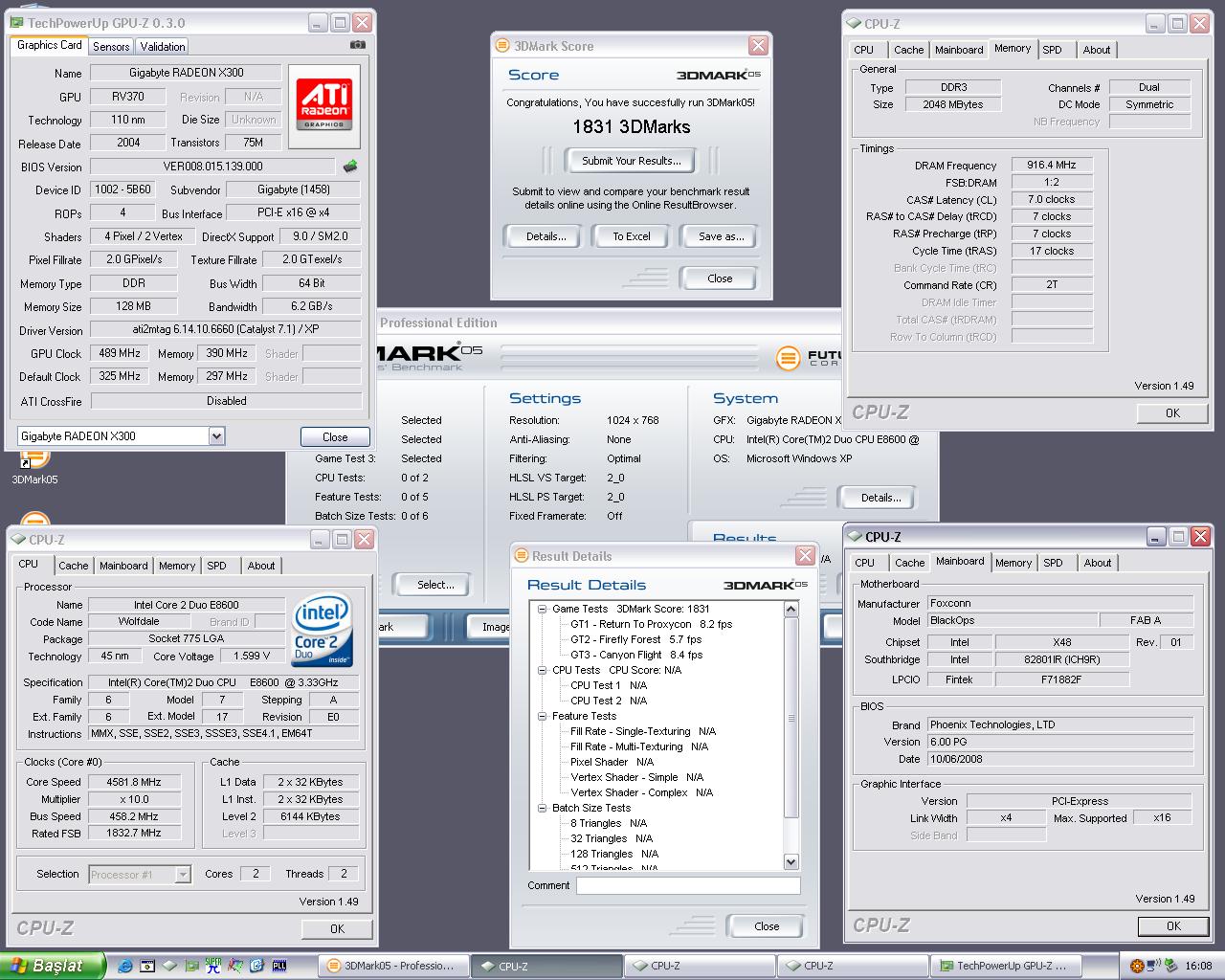Image resolution: width=1225 pixels, height=980 pixels.
Task: Click the camera screenshot icon in GPU-Z
Action: 357,44
